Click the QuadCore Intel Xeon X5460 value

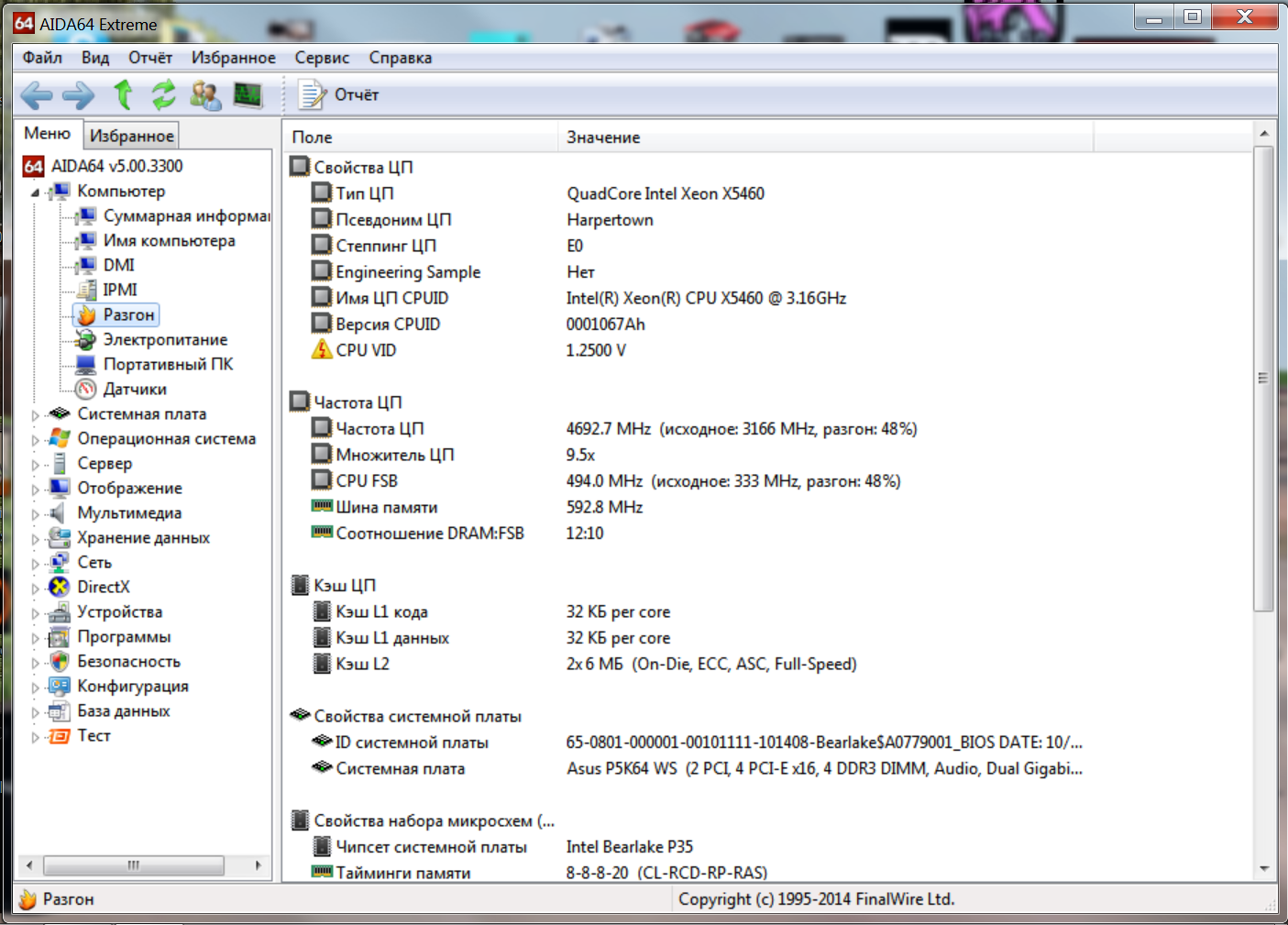666,193
